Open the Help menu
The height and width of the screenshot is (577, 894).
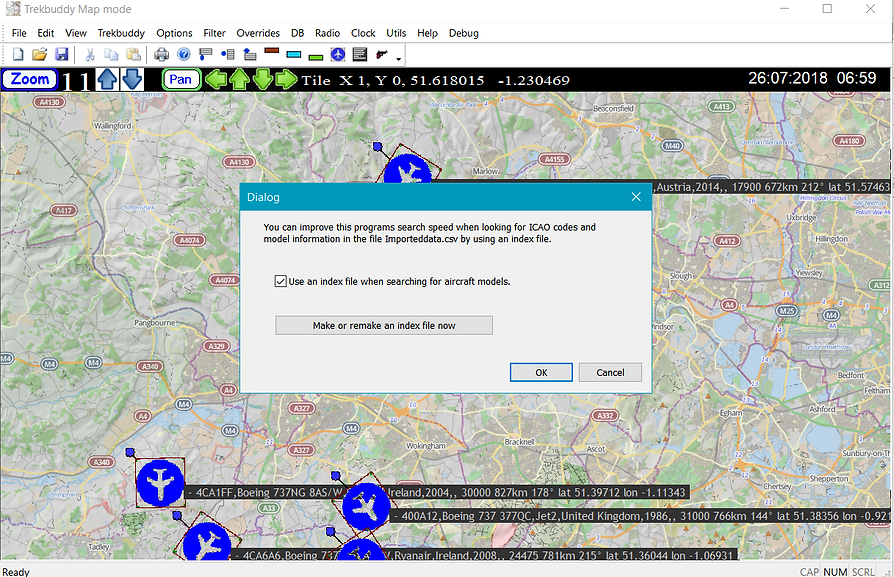(427, 33)
